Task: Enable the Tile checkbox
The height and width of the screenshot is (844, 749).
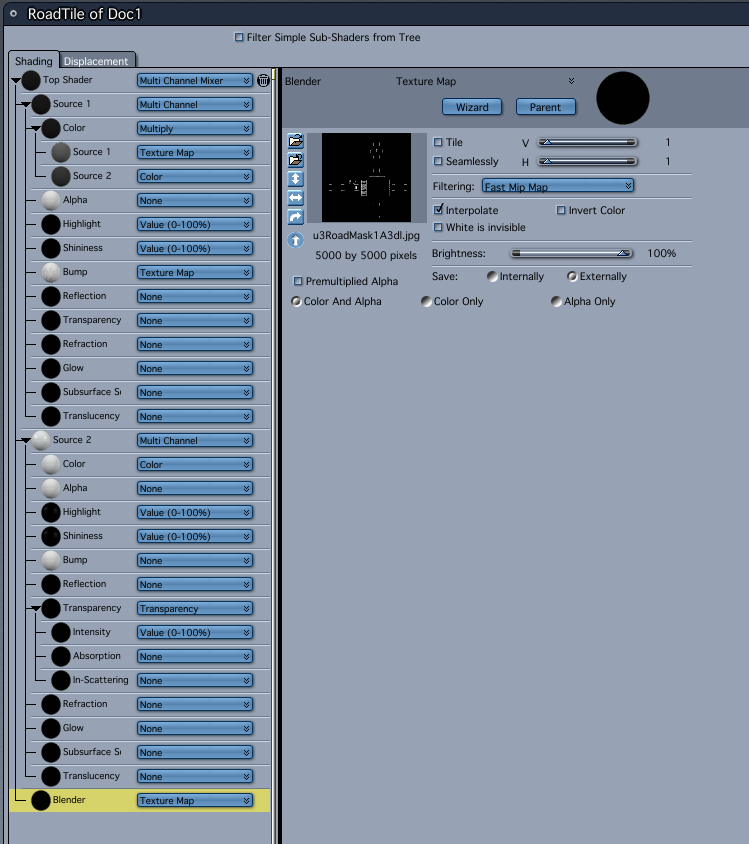Action: coord(438,142)
